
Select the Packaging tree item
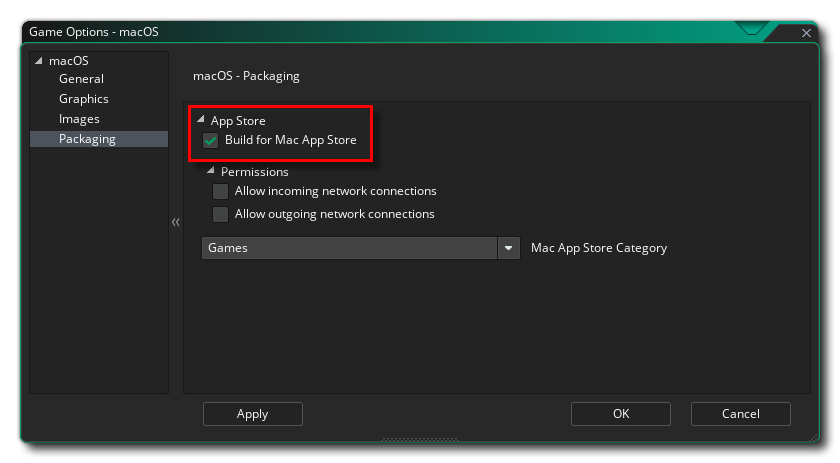pyautogui.click(x=87, y=139)
